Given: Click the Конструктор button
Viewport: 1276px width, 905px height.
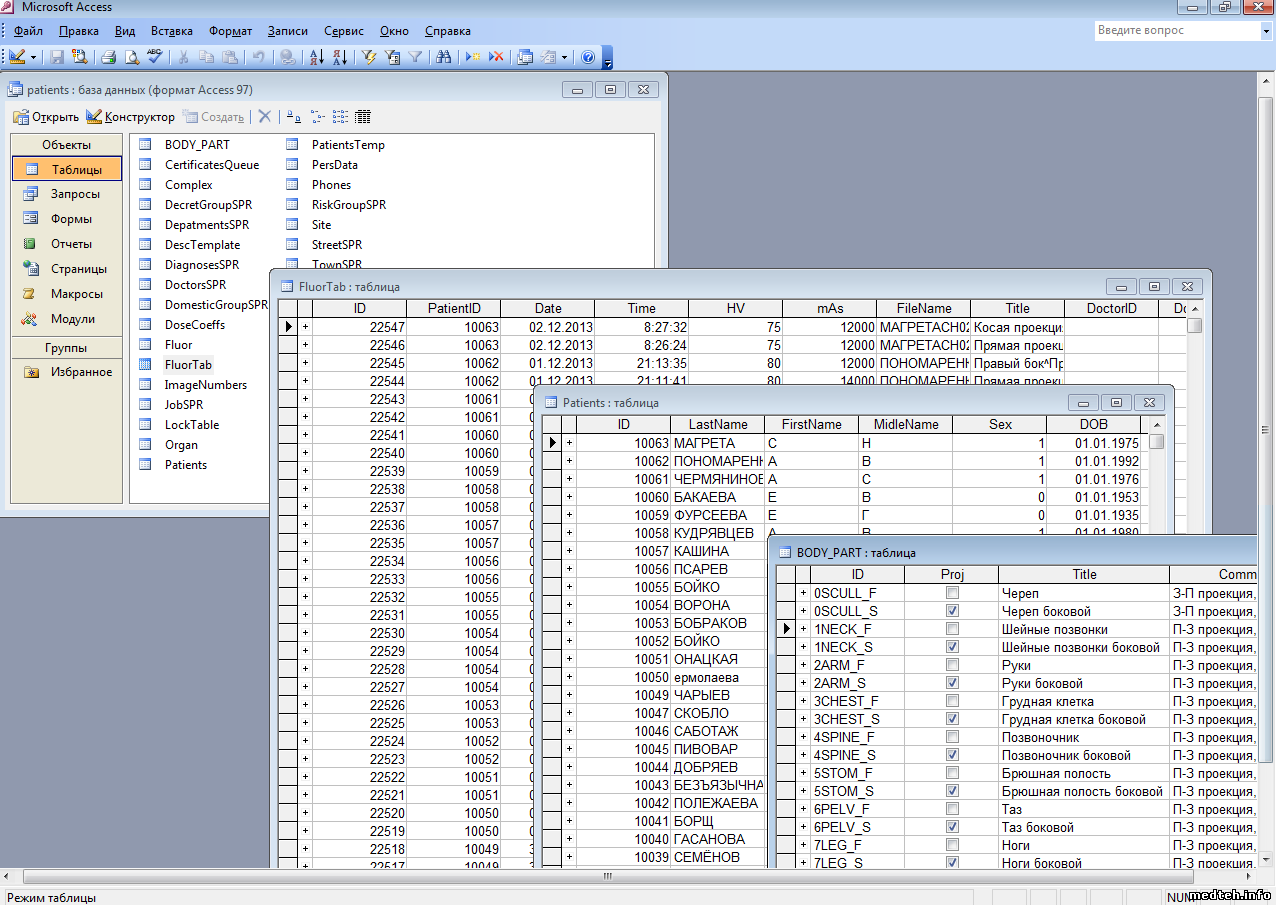Looking at the screenshot, I should pos(131,117).
